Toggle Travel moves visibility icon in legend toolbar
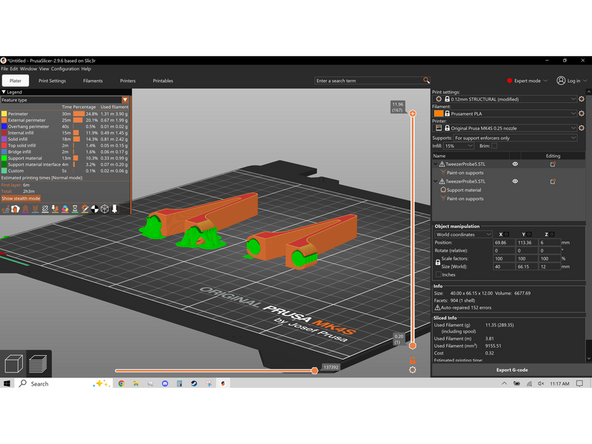The height and width of the screenshot is (444, 592). pyautogui.click(x=6, y=209)
